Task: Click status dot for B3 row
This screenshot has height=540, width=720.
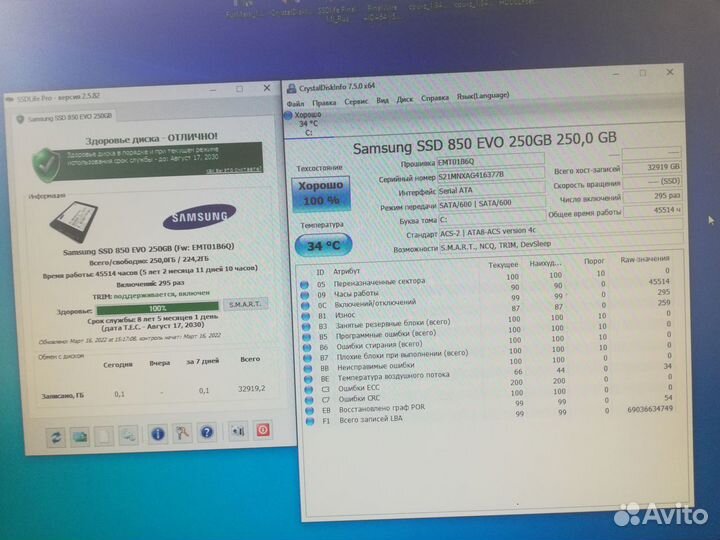Action: point(306,327)
